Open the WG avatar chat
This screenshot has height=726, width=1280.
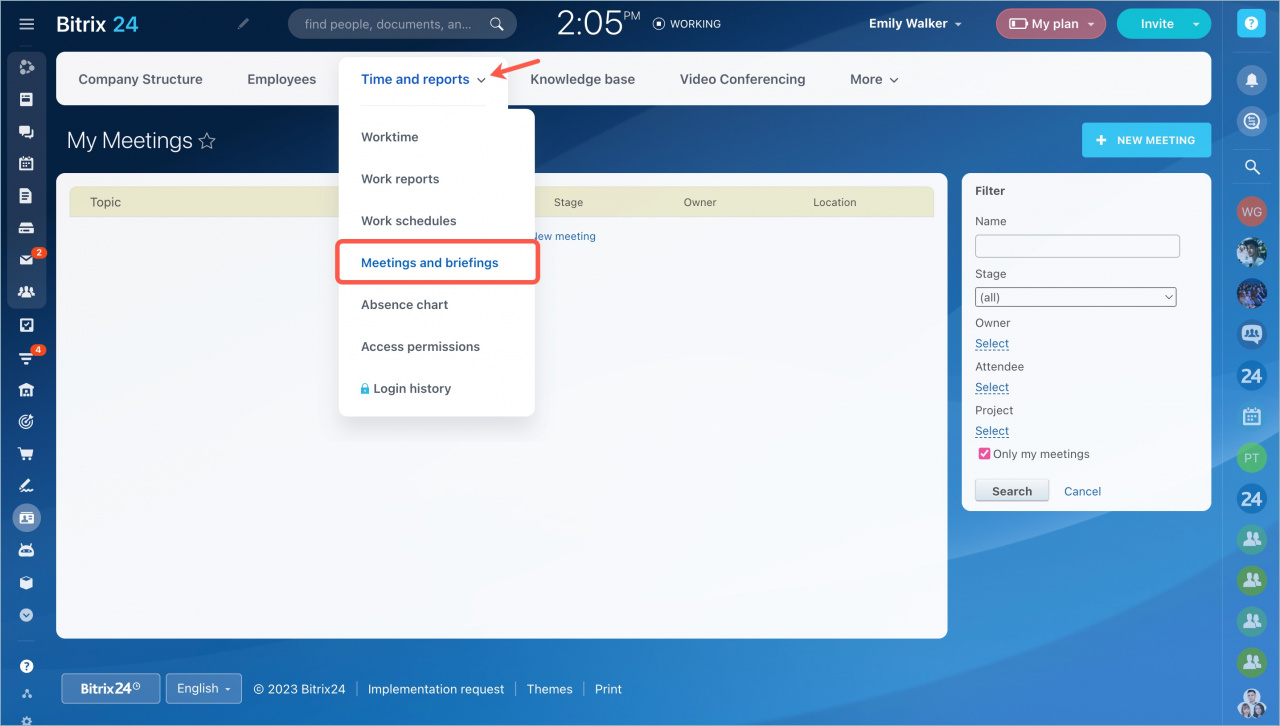[1251, 211]
